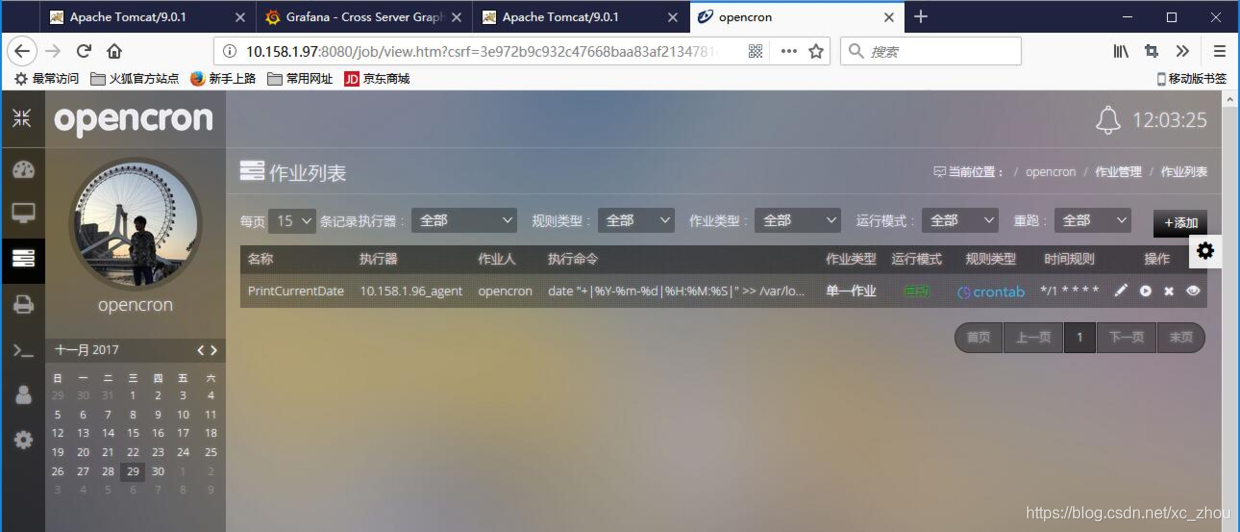Go to 末页 last page
Image resolution: width=1240 pixels, height=532 pixels.
pos(1181,337)
